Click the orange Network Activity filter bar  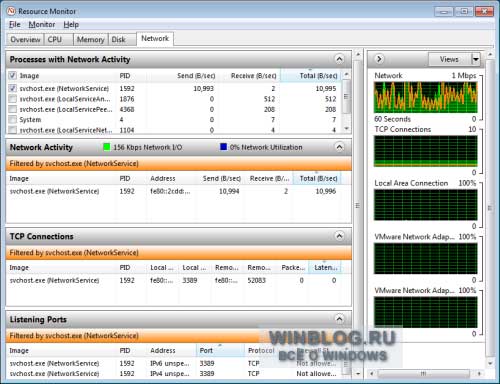point(178,163)
